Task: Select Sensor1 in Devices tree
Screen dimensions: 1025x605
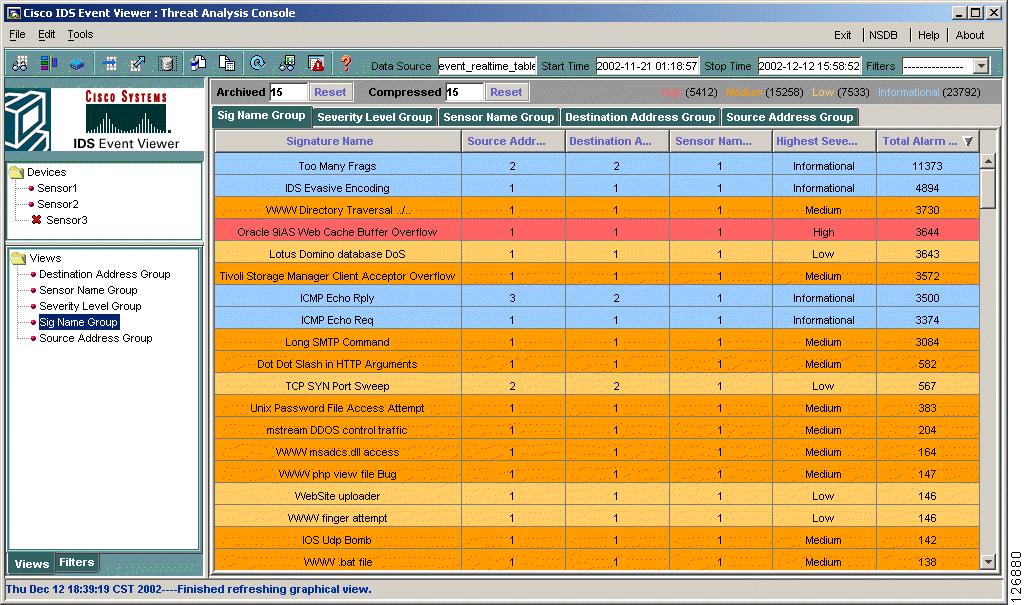Action: coord(57,188)
